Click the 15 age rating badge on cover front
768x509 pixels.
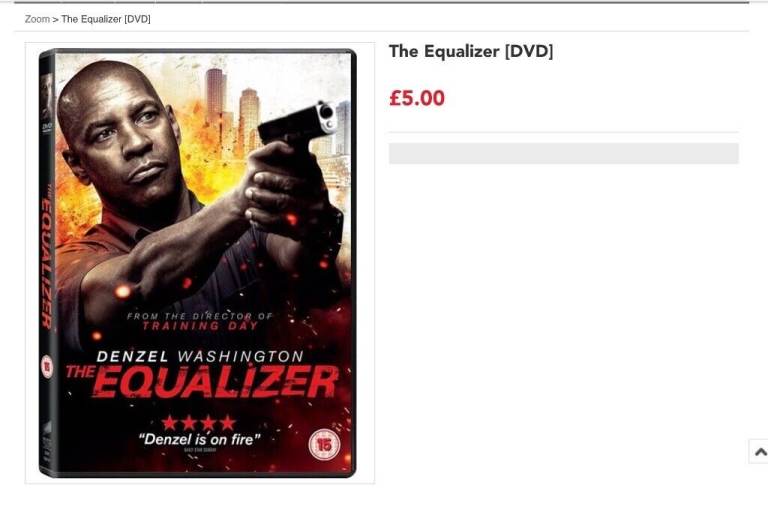(x=323, y=444)
